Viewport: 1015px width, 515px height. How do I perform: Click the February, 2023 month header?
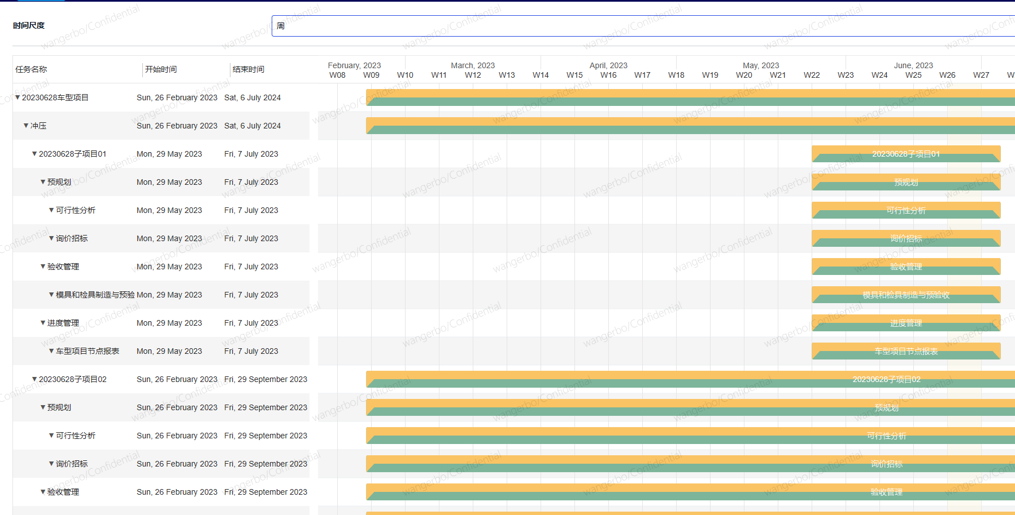(354, 65)
